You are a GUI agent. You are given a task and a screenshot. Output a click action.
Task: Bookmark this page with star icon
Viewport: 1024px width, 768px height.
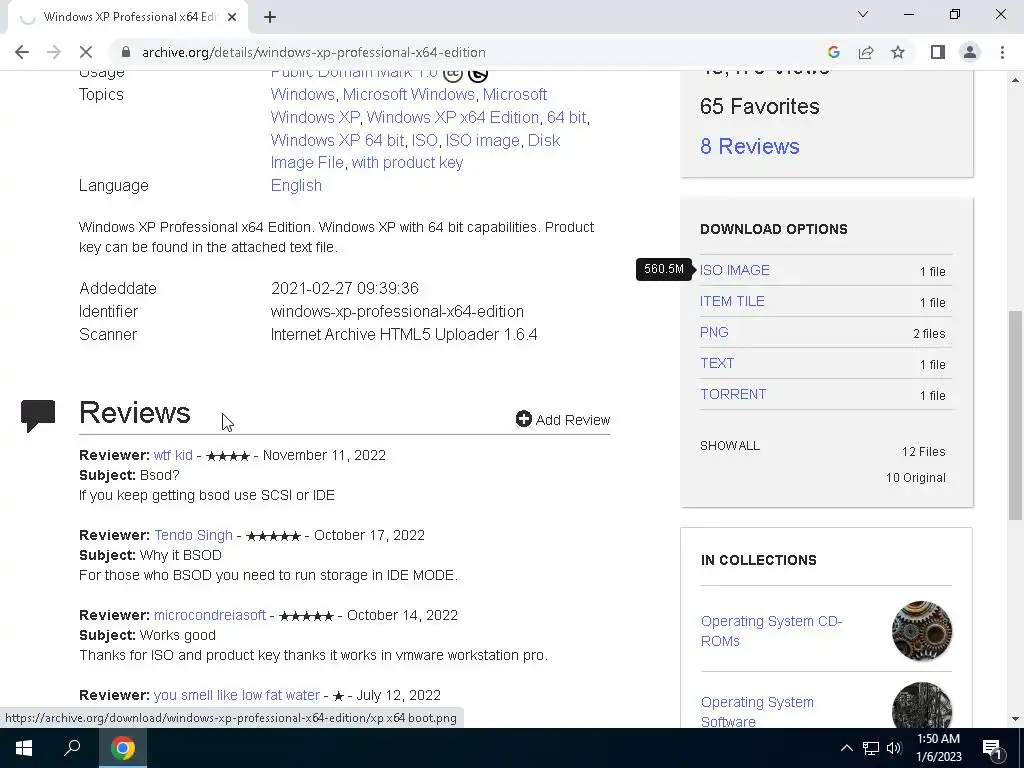(x=898, y=52)
